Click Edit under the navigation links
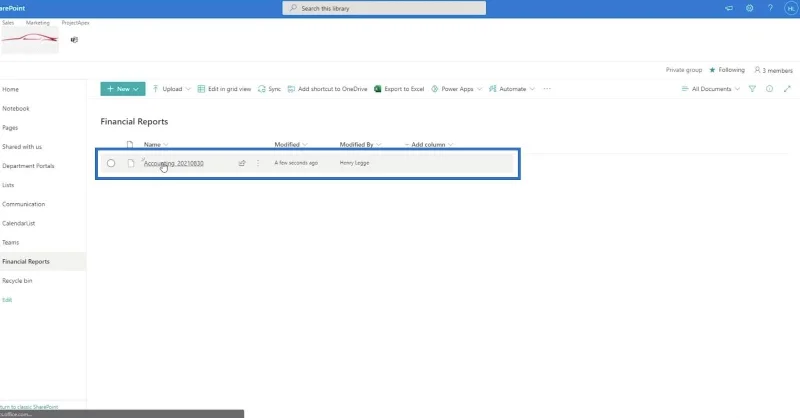This screenshot has height=418, width=800. coord(7,300)
